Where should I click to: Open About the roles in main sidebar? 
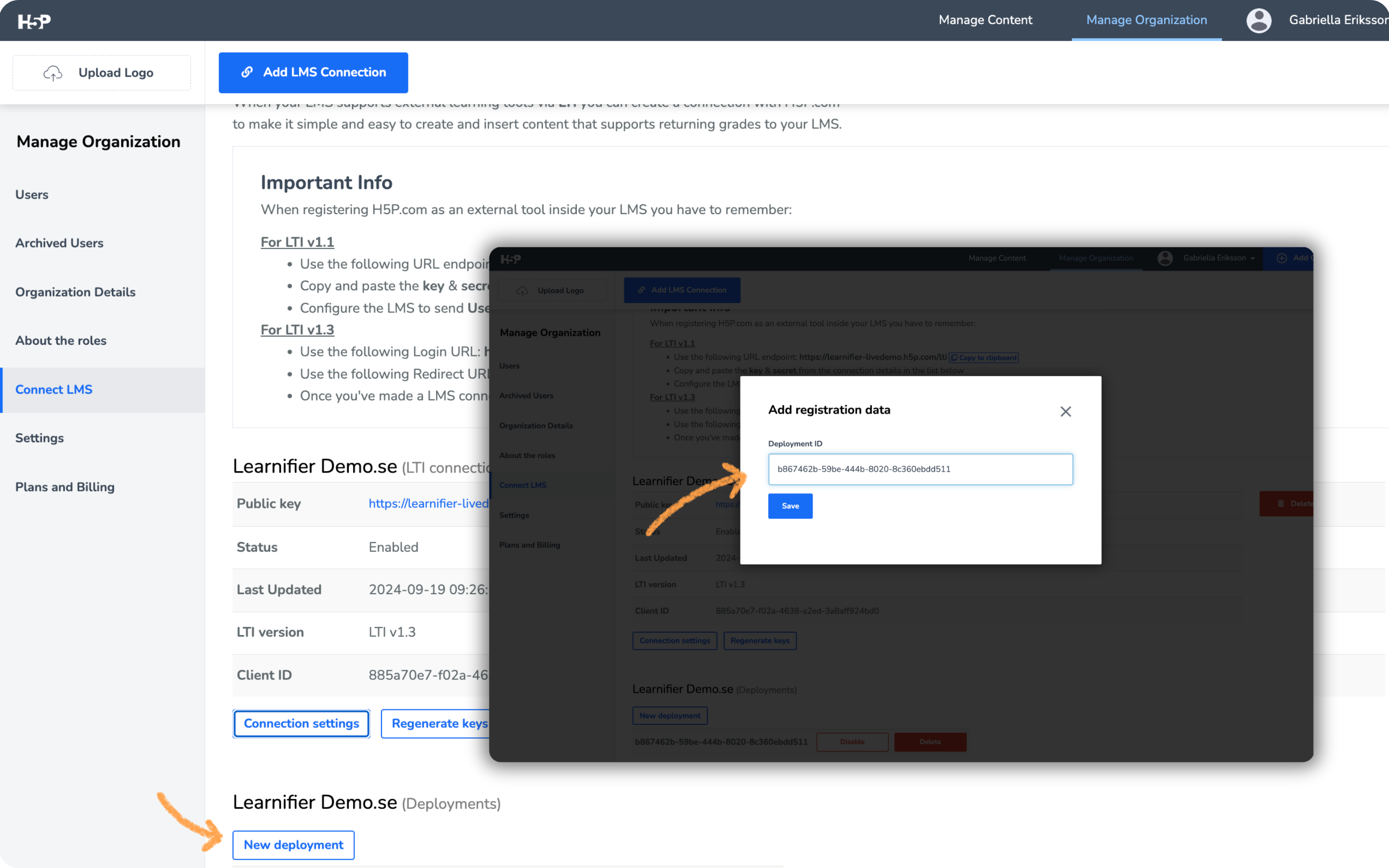[61, 340]
